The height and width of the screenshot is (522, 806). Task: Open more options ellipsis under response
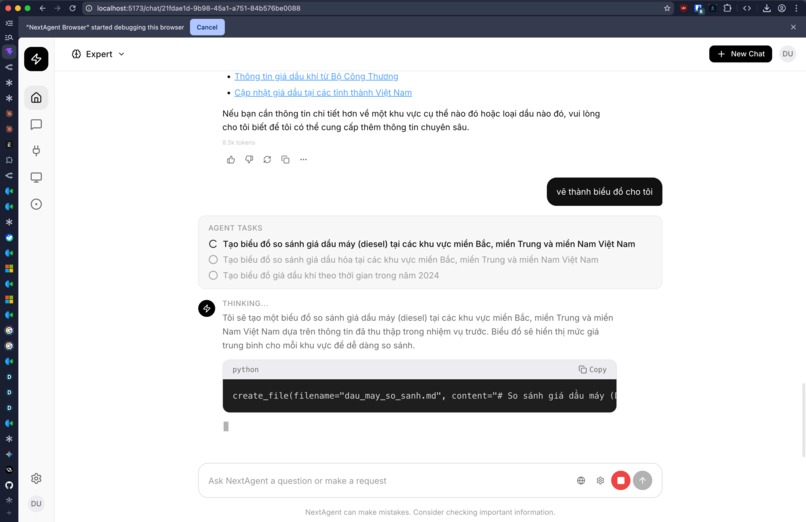(x=303, y=160)
